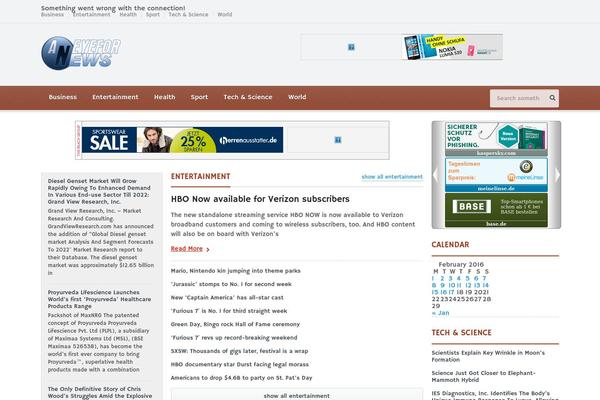Click the top gray Health link

coord(128,15)
